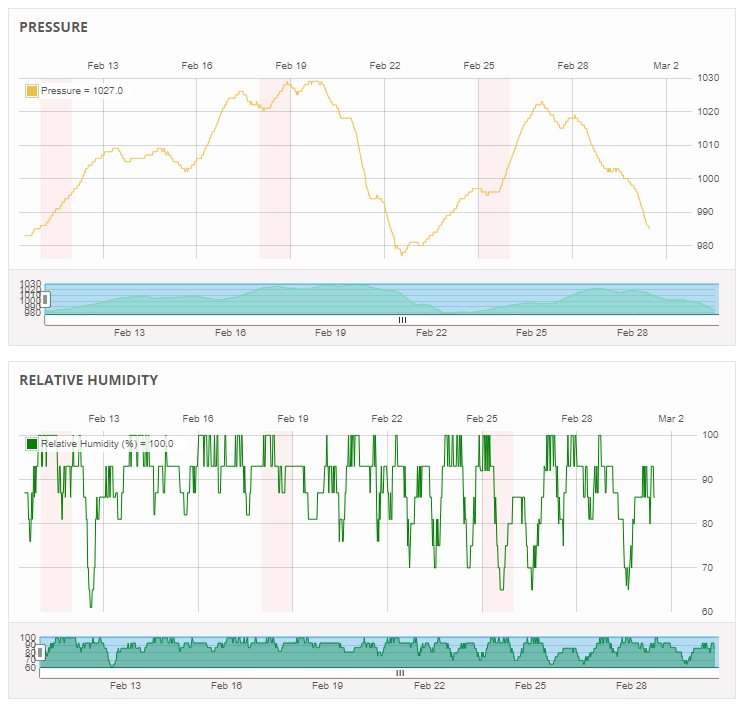
Task: Click the Humidity navigator scrollbar grip
Action: [400, 673]
